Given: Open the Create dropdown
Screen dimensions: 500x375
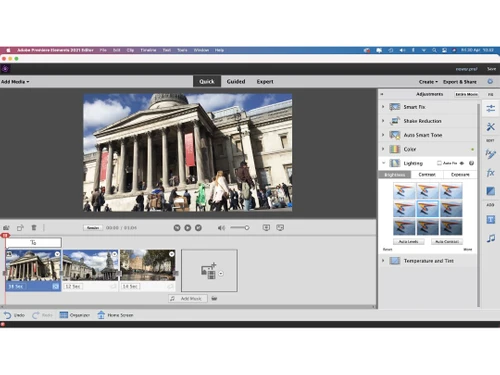Looking at the screenshot, I should [x=428, y=82].
